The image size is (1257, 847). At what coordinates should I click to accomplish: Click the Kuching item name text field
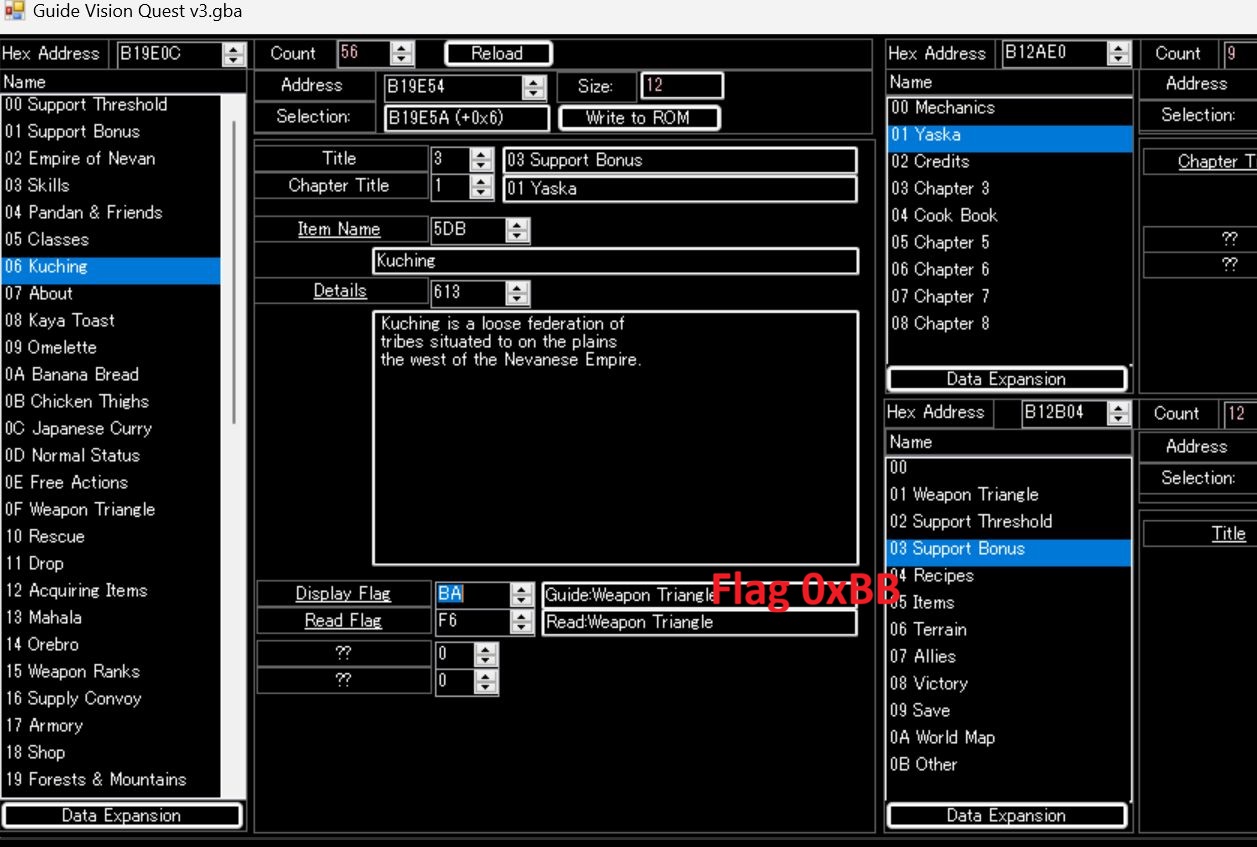tap(614, 261)
